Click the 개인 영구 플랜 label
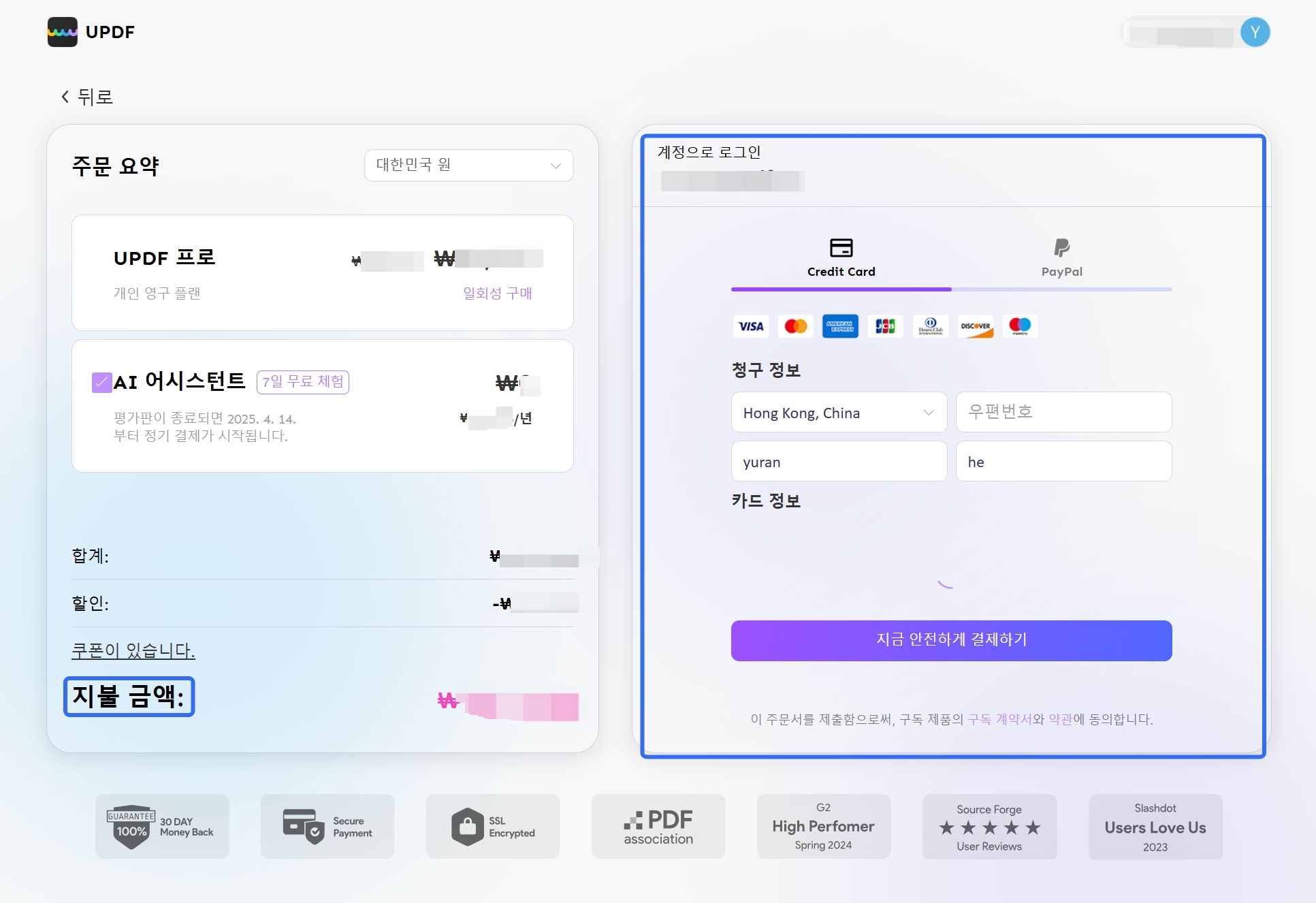 (x=157, y=293)
